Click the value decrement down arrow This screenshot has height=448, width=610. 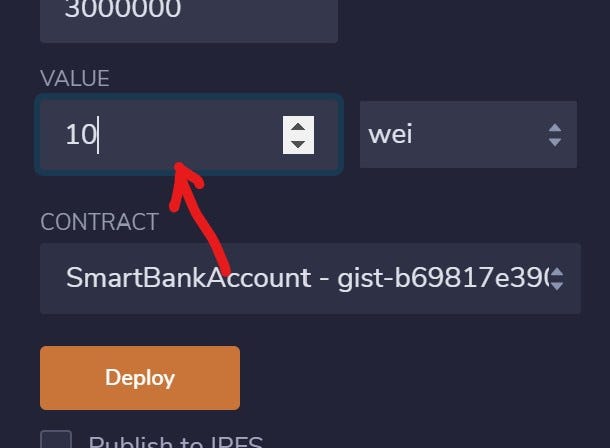[298, 144]
